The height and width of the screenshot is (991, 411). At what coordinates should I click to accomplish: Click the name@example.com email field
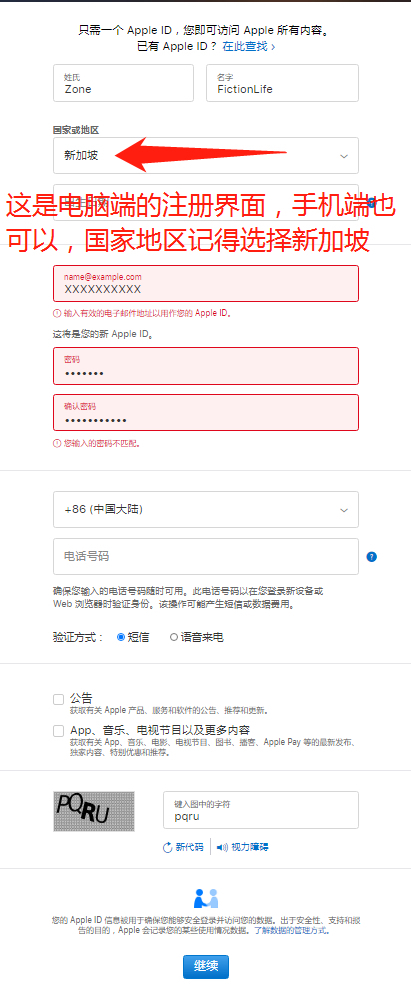(206, 283)
